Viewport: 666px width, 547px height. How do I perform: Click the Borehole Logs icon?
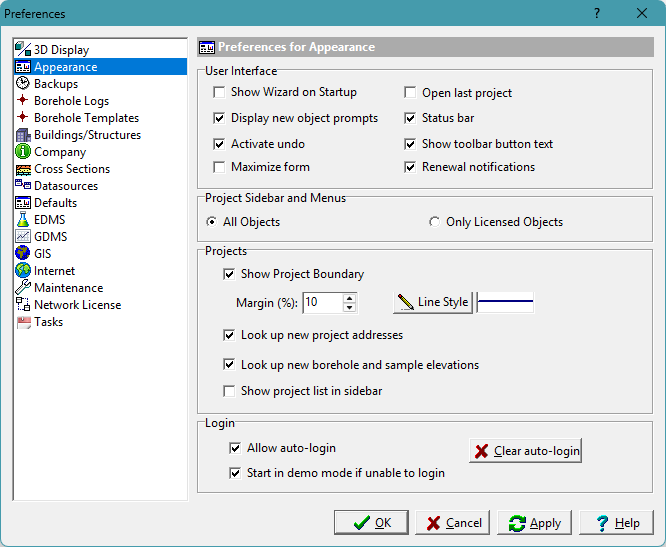point(23,101)
